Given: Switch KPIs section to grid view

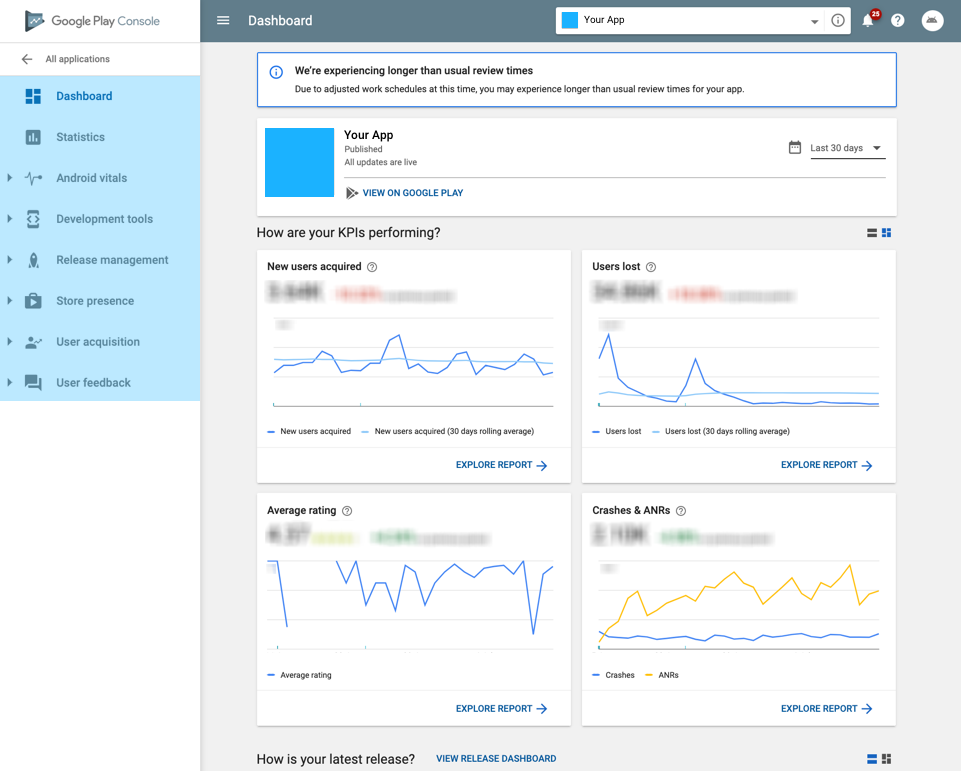Looking at the screenshot, I should click(886, 233).
